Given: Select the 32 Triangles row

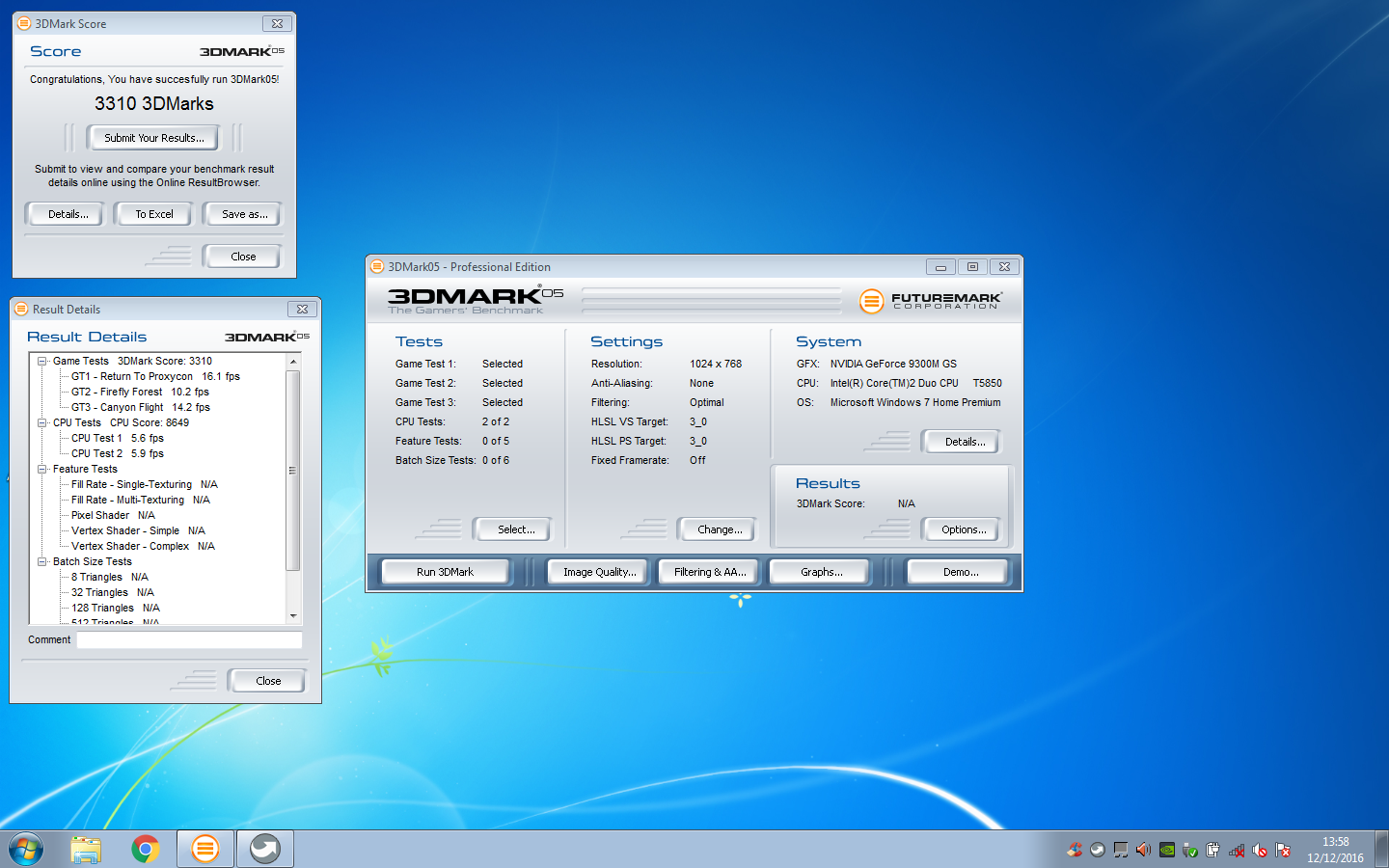Looking at the screenshot, I should [x=113, y=593].
